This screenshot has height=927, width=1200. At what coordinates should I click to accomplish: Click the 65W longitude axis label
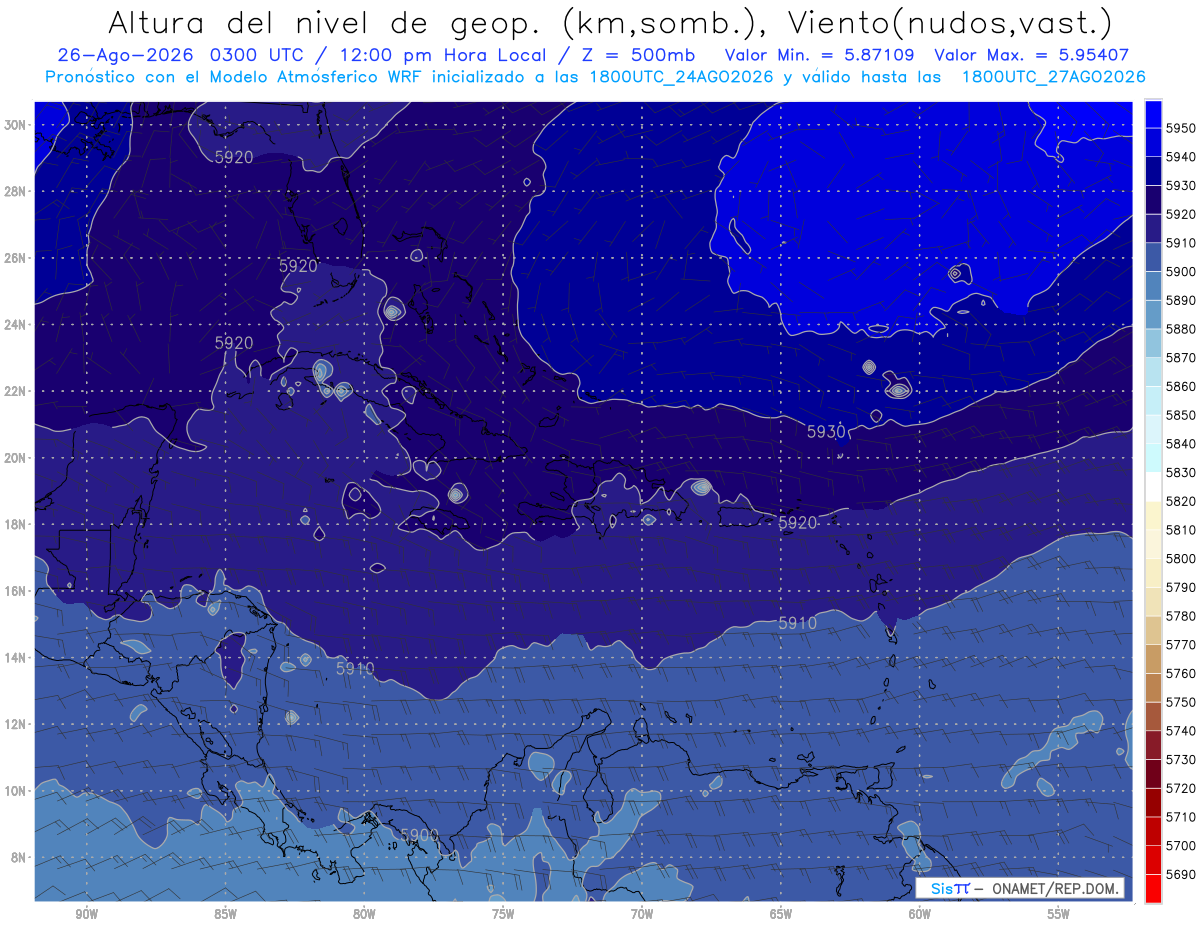click(781, 915)
